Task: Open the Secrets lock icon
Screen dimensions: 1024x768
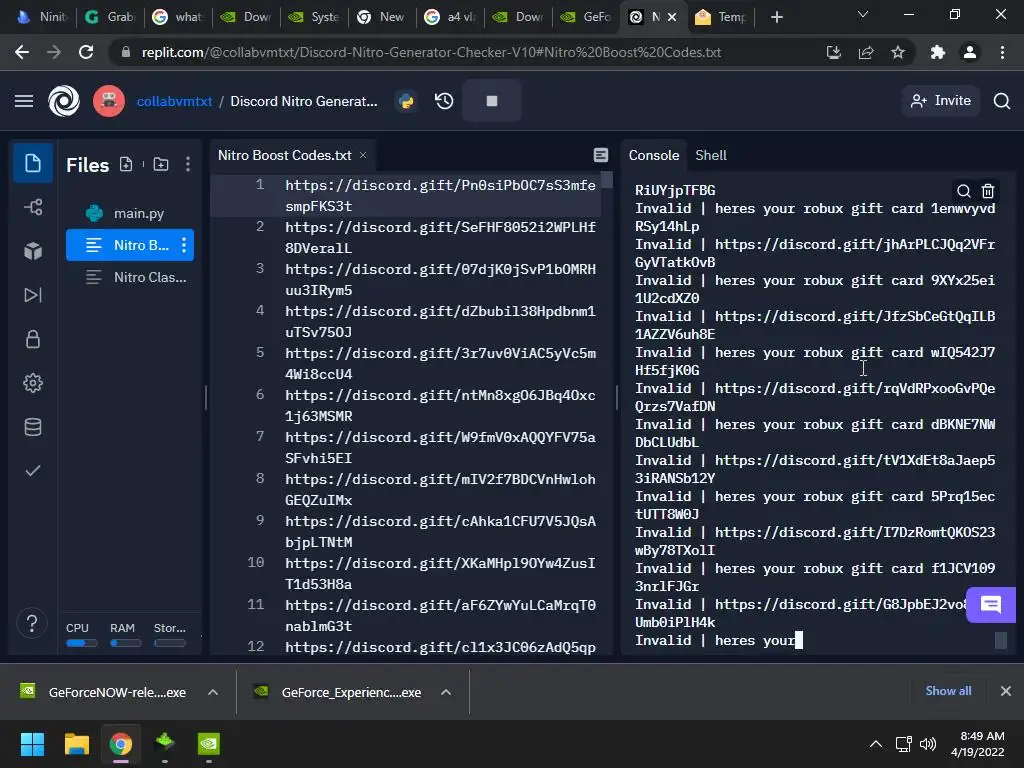Action: pos(33,339)
